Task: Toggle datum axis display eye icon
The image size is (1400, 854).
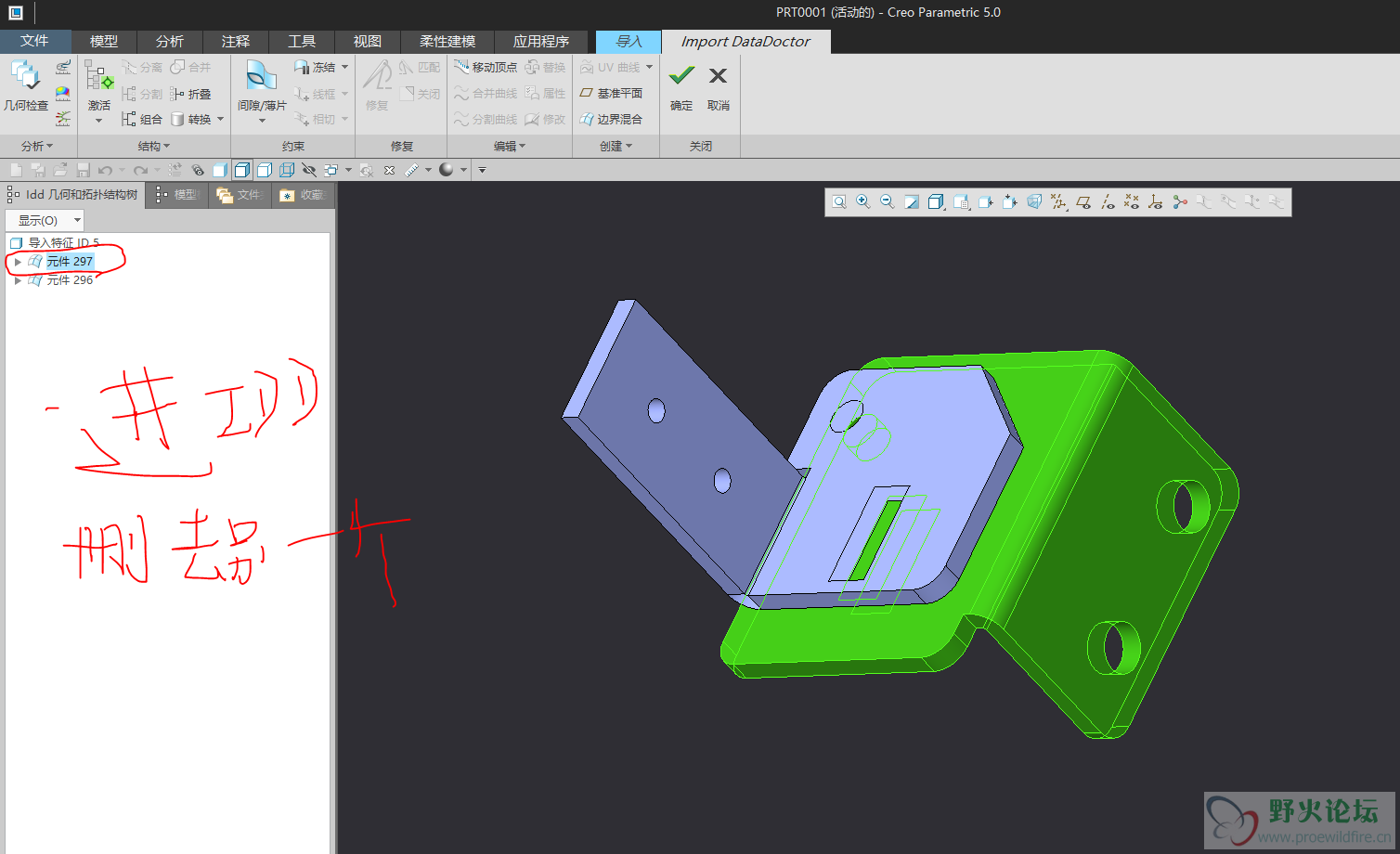Action: coord(1108,201)
